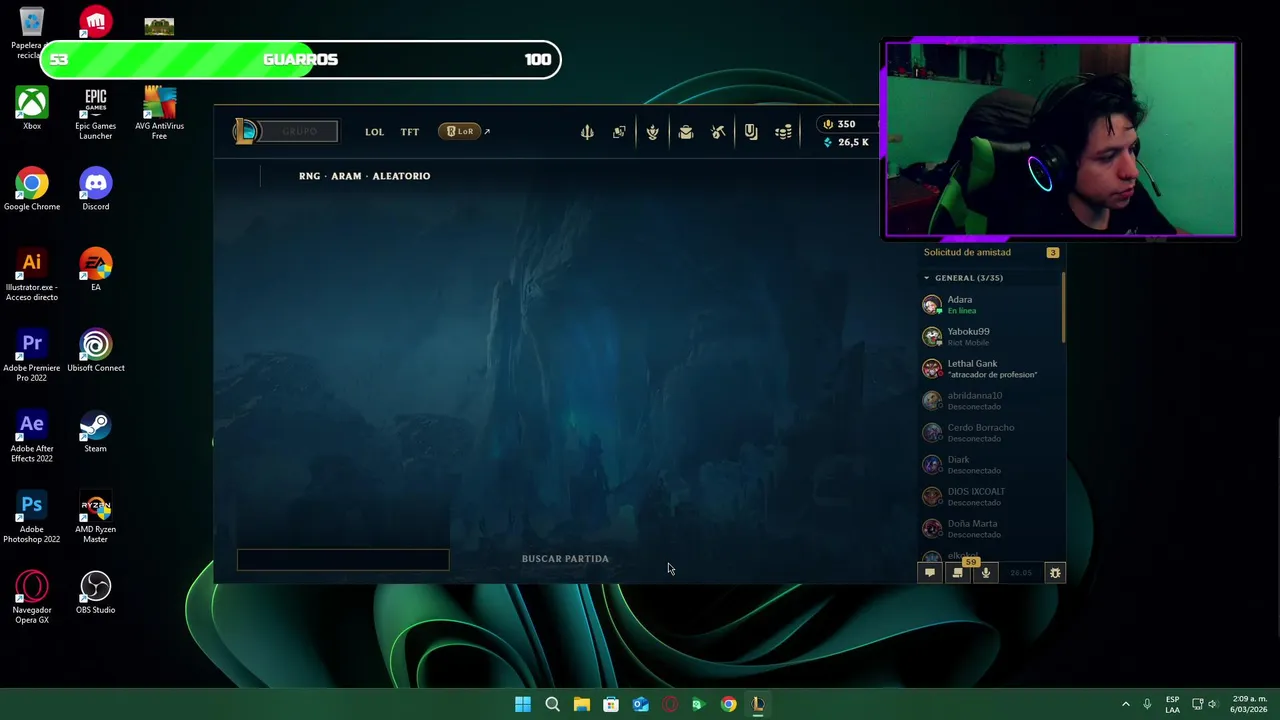This screenshot has width=1280, height=720.
Task: Collapse the GENERAL (3/35) friends group
Action: pos(963,278)
